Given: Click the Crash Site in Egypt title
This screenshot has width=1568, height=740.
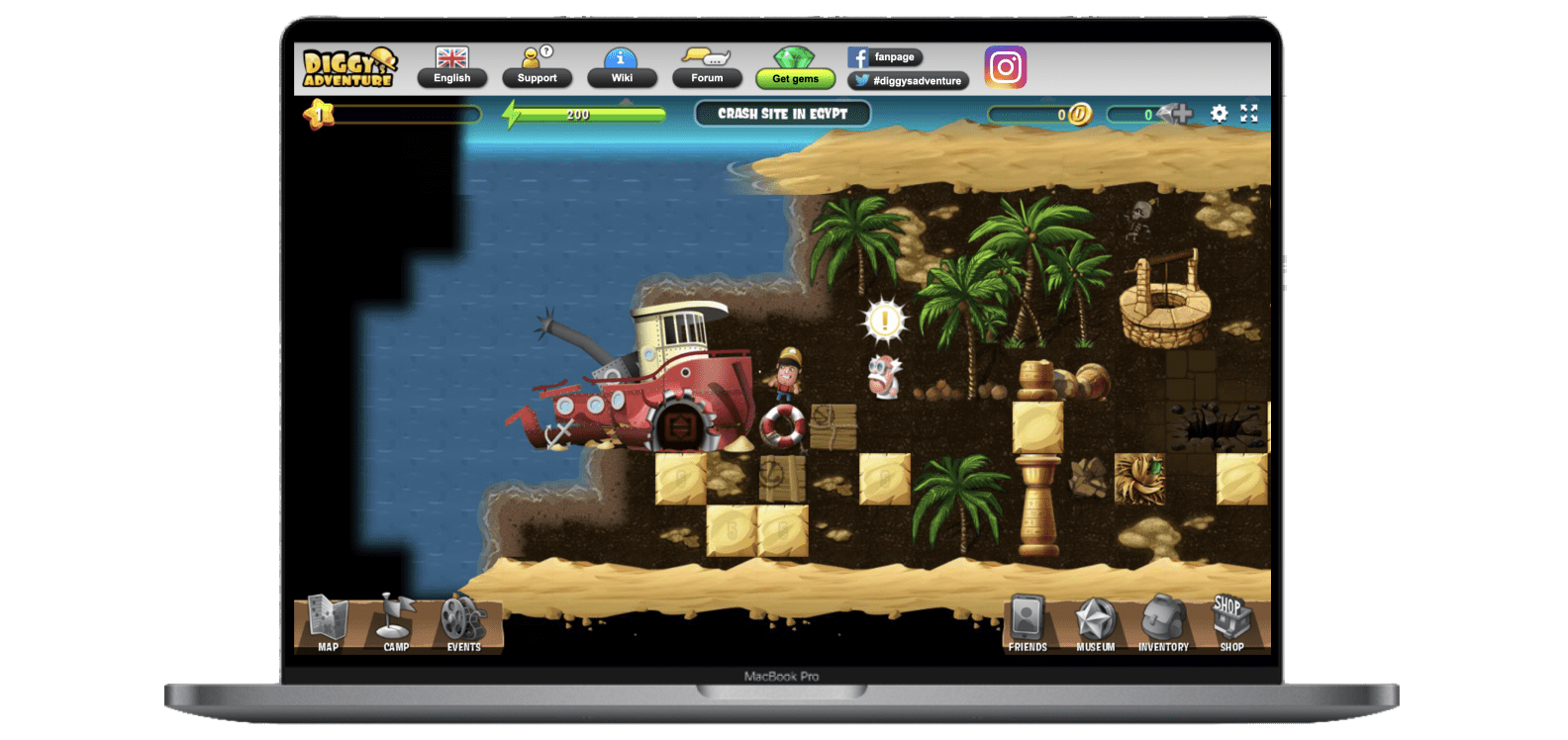Looking at the screenshot, I should [782, 114].
